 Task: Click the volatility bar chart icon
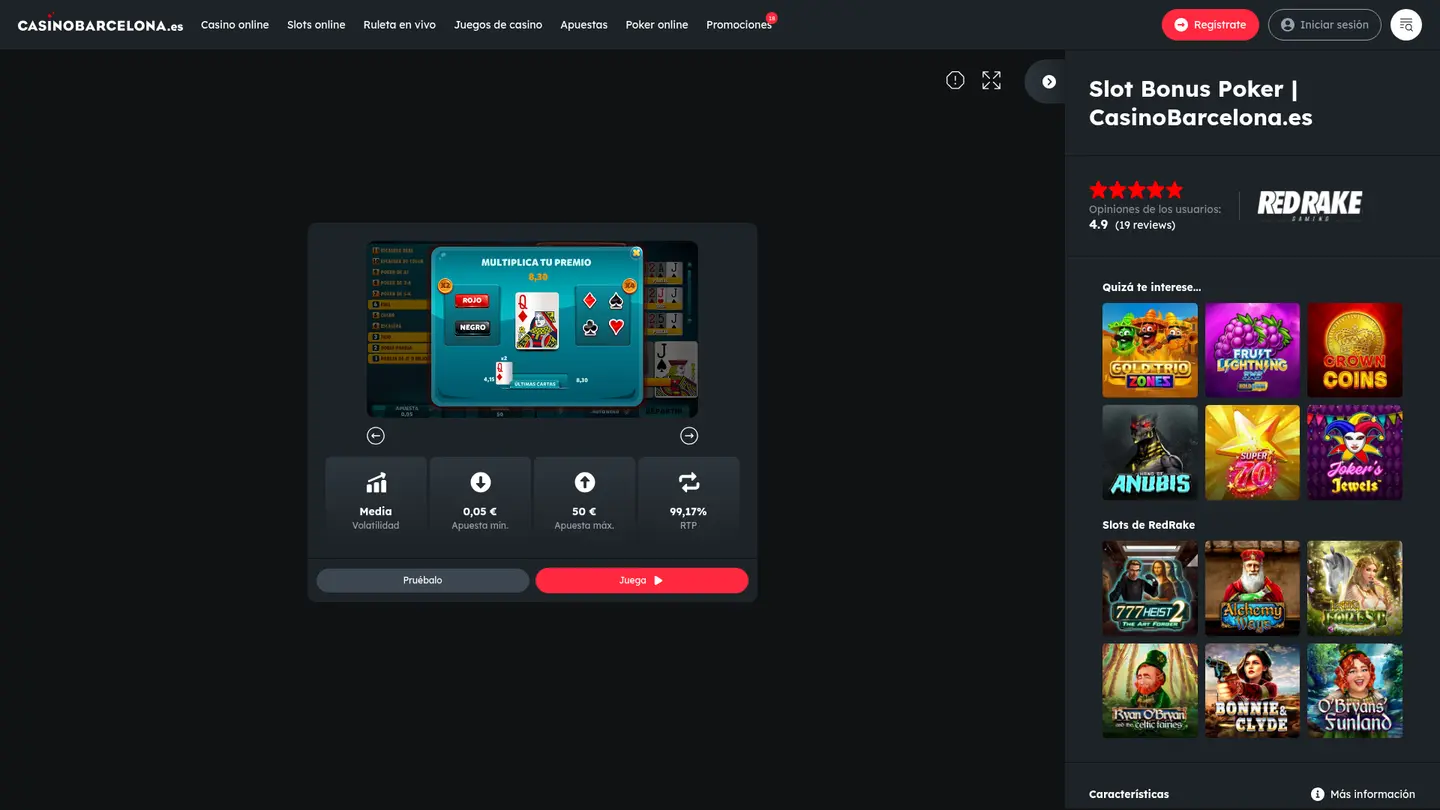376,483
